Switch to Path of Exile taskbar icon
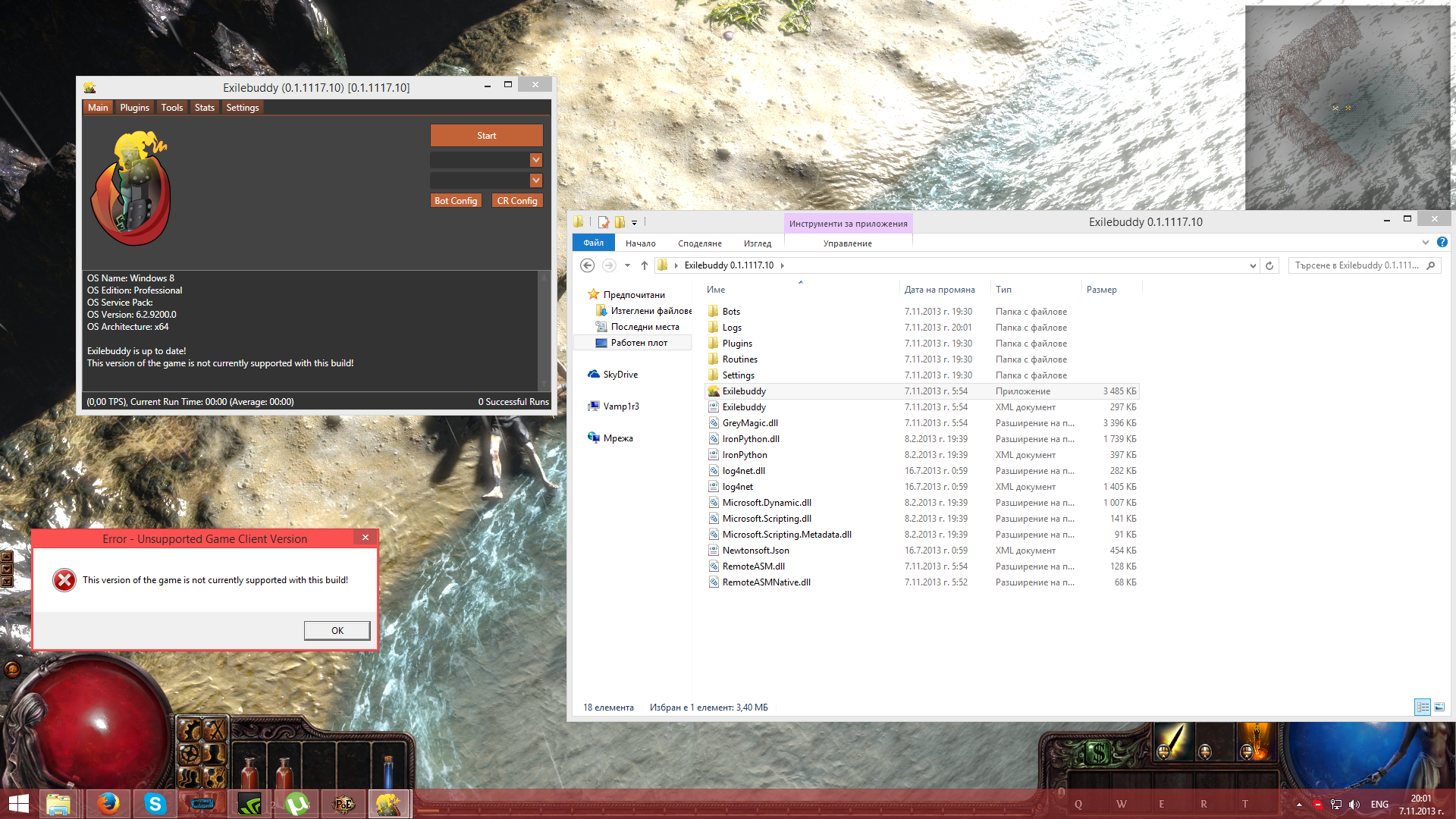 [x=343, y=803]
